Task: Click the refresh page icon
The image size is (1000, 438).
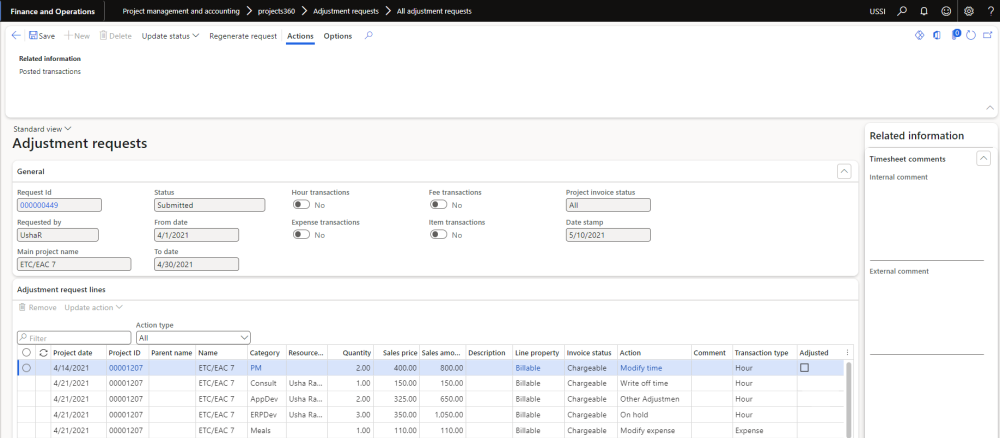Action: click(973, 36)
